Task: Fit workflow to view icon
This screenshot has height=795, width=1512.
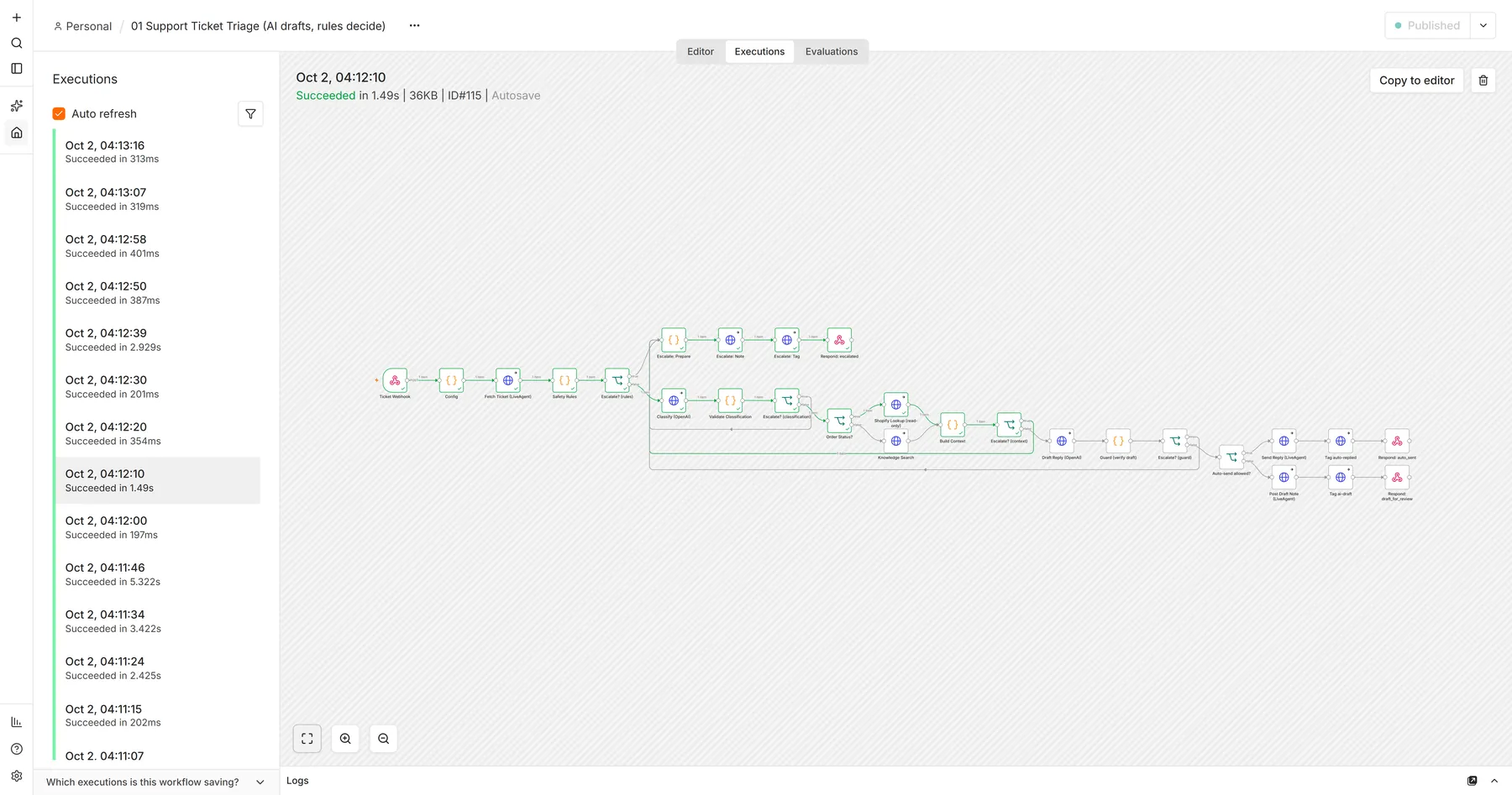Action: (307, 739)
